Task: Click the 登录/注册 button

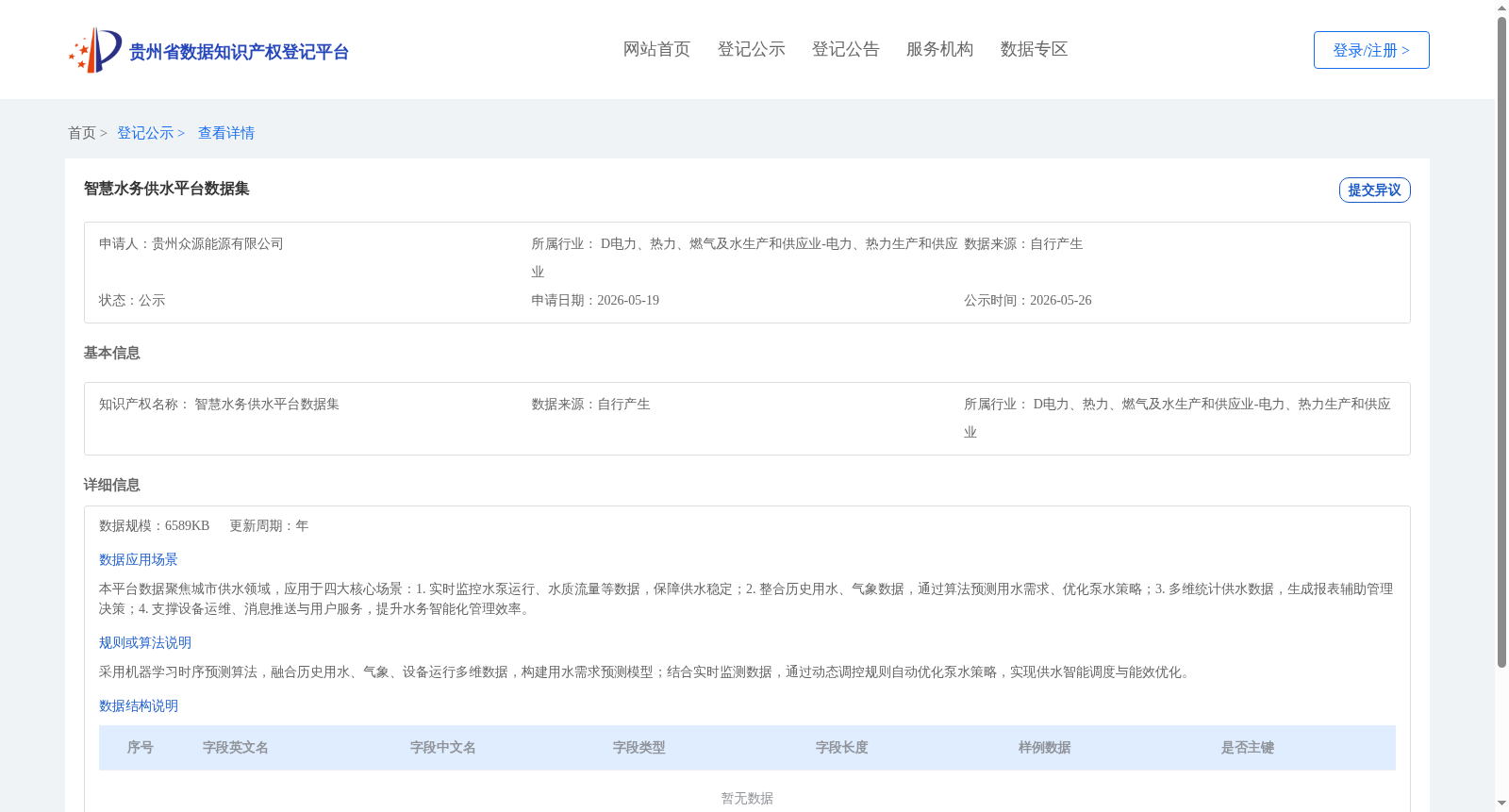Action: pos(1371,50)
